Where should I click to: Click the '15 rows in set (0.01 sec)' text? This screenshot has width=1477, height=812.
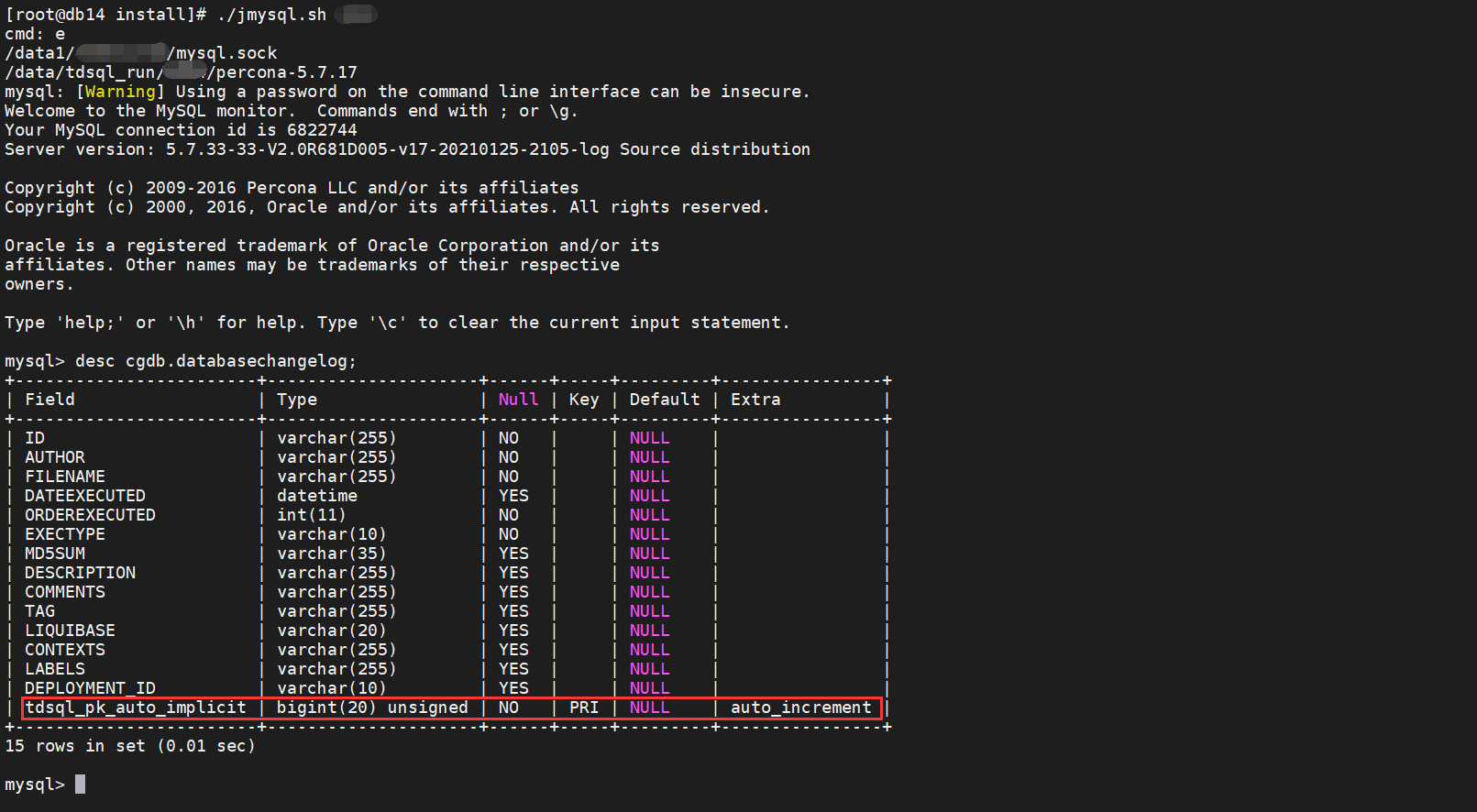[x=130, y=746]
